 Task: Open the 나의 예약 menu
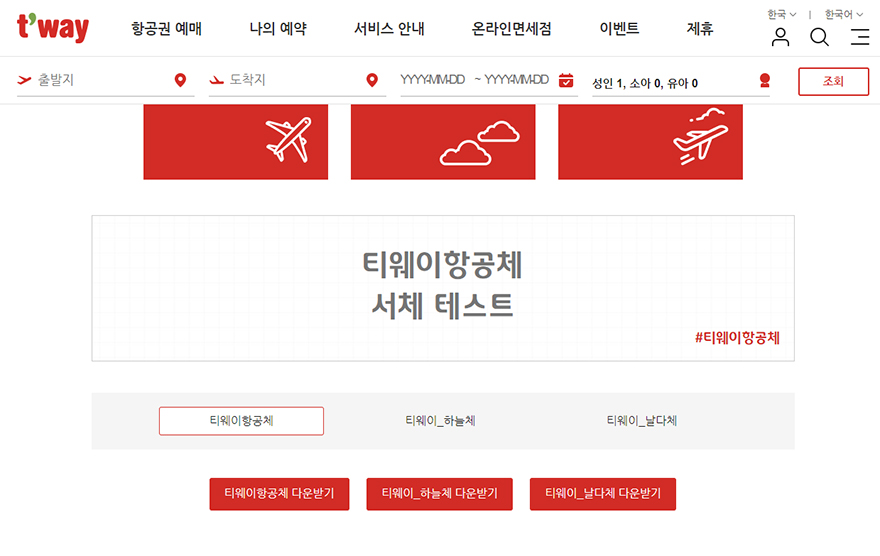[x=278, y=29]
